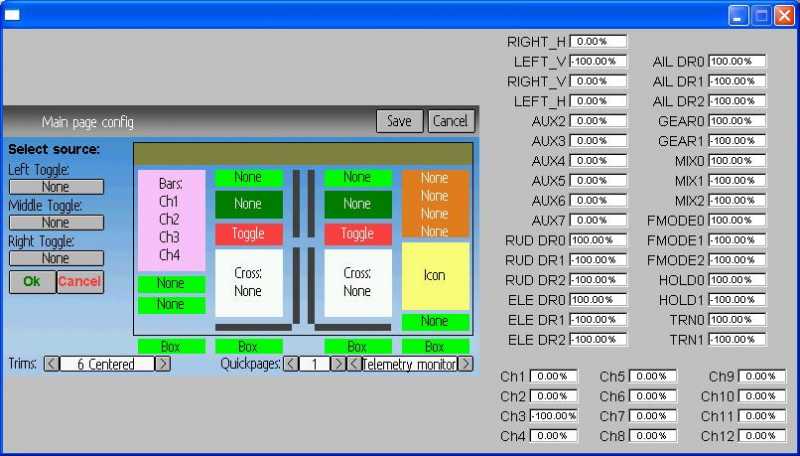Click the TRN1 value field
Screen dimensions: 800x456
[x=737, y=339]
